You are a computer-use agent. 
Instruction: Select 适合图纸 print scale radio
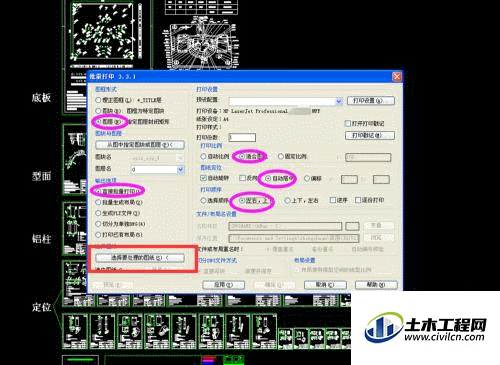[x=242, y=156]
